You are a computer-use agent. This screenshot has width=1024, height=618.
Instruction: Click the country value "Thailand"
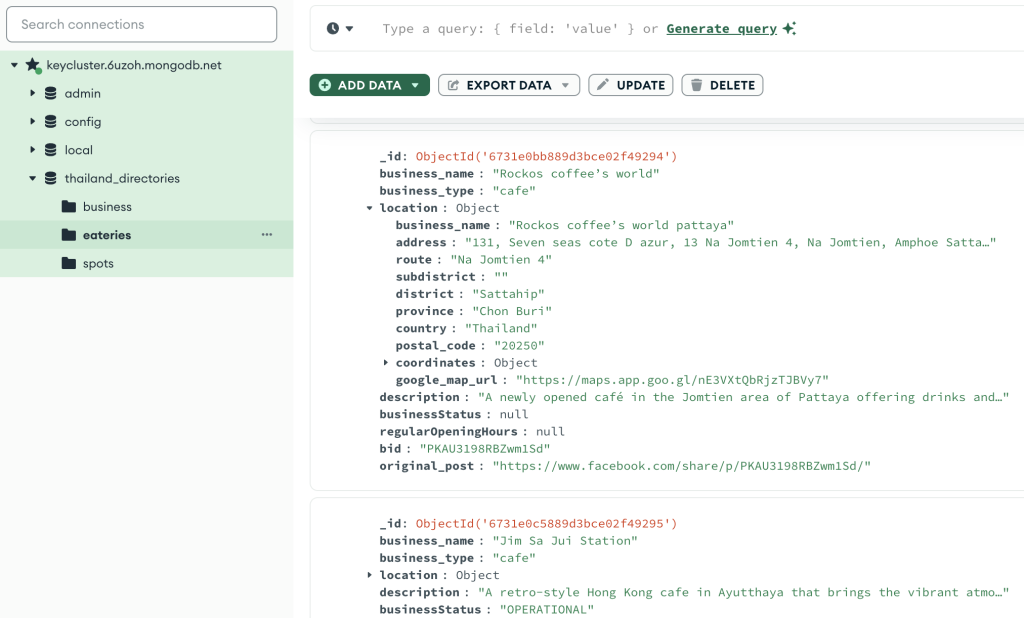pyautogui.click(x=501, y=328)
